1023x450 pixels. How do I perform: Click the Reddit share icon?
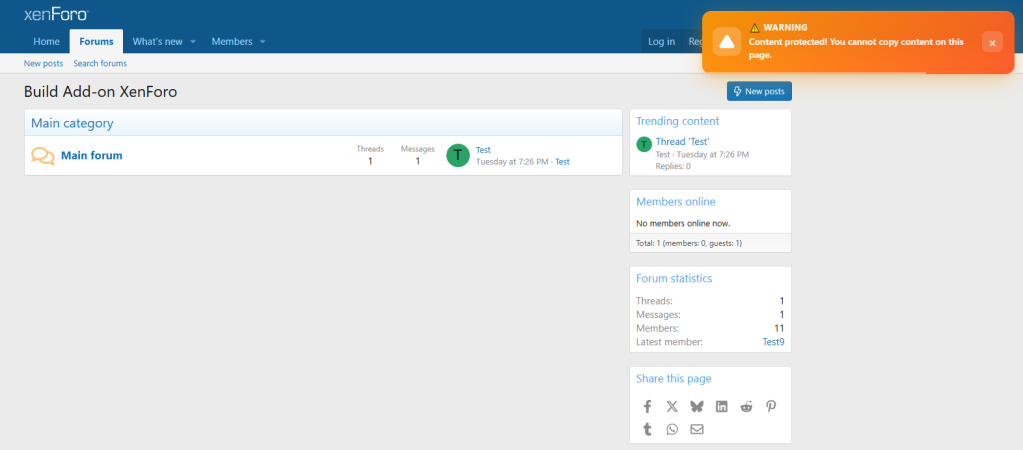746,406
